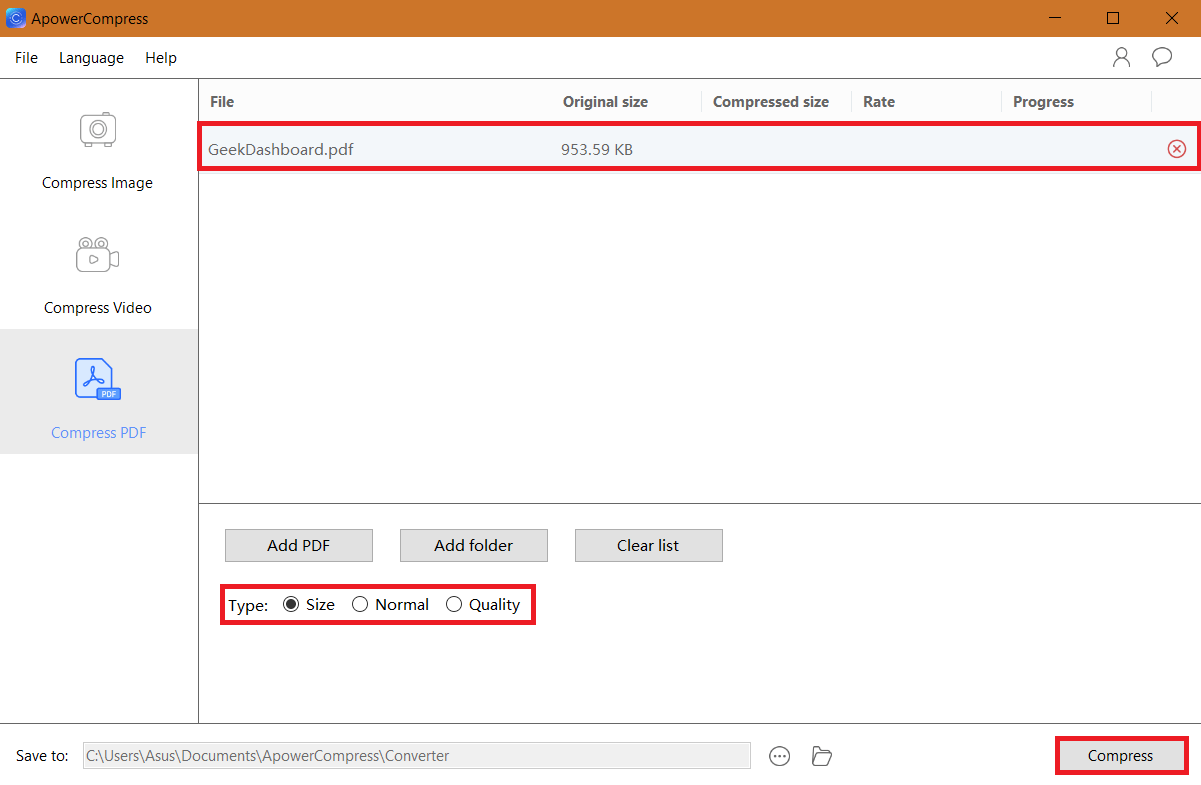Click the ellipsis to change save location
Screen dimensions: 1201x785
[779, 756]
